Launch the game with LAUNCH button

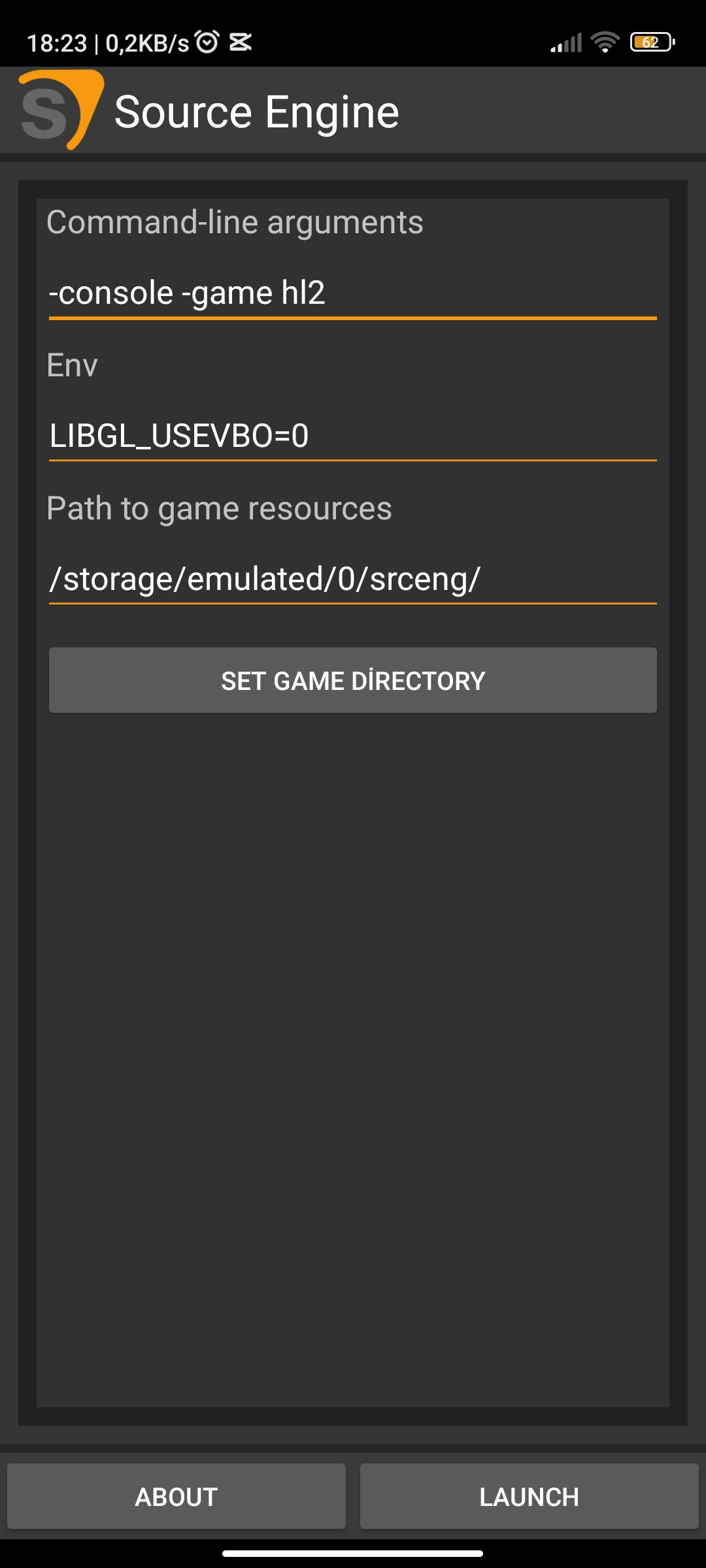pos(529,1496)
